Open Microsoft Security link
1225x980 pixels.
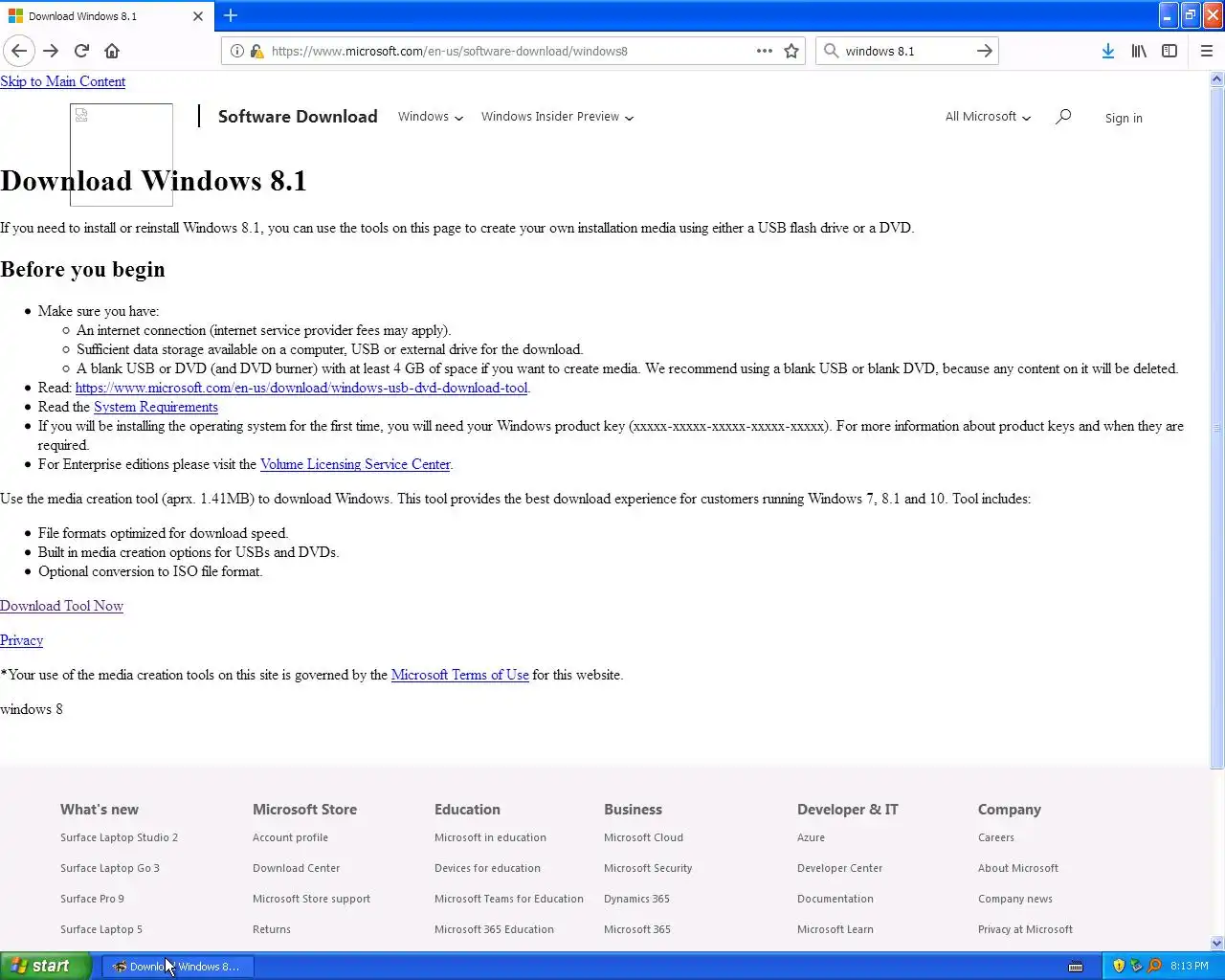[x=648, y=868]
